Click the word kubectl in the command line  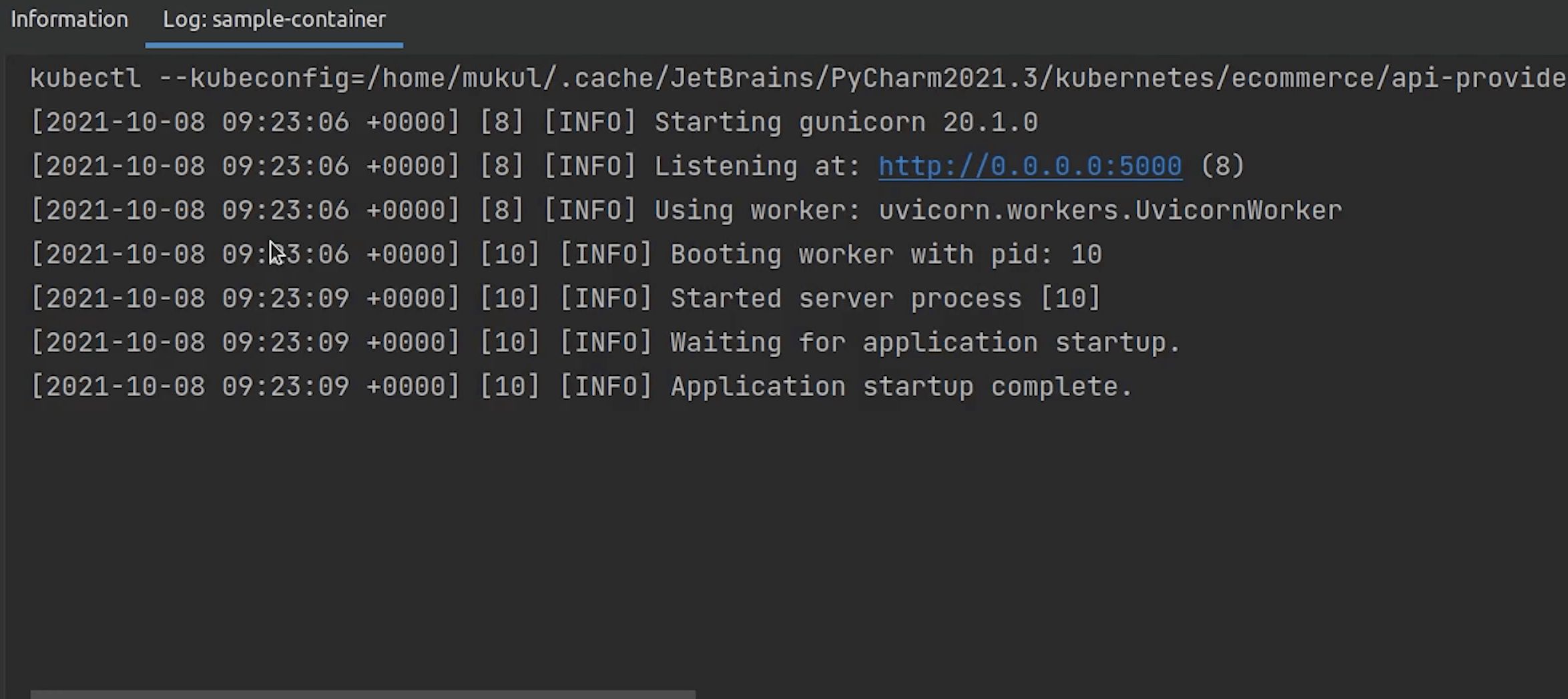tap(85, 78)
